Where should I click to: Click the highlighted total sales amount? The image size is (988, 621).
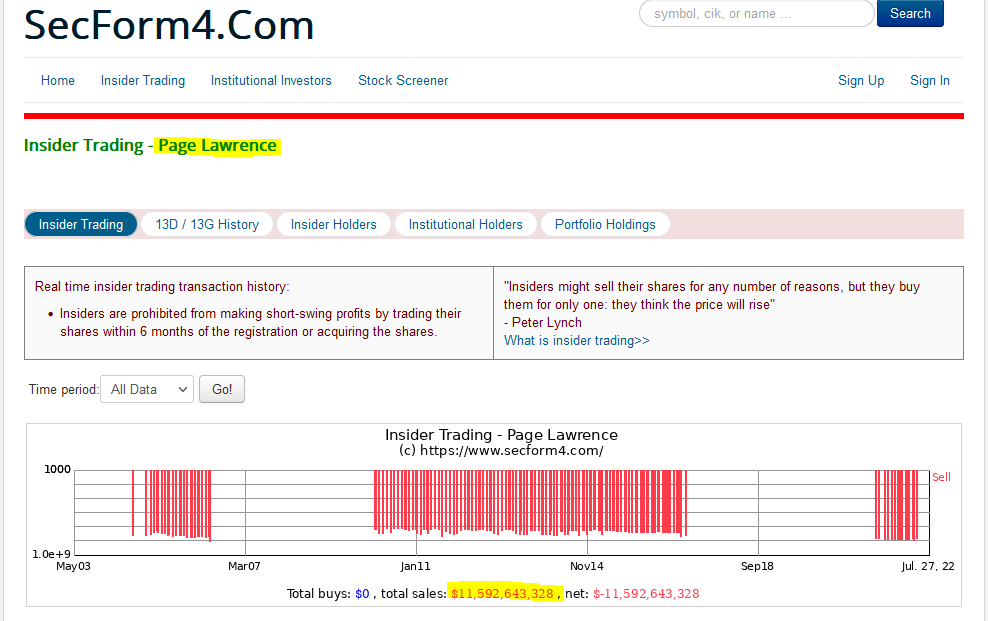(502, 594)
